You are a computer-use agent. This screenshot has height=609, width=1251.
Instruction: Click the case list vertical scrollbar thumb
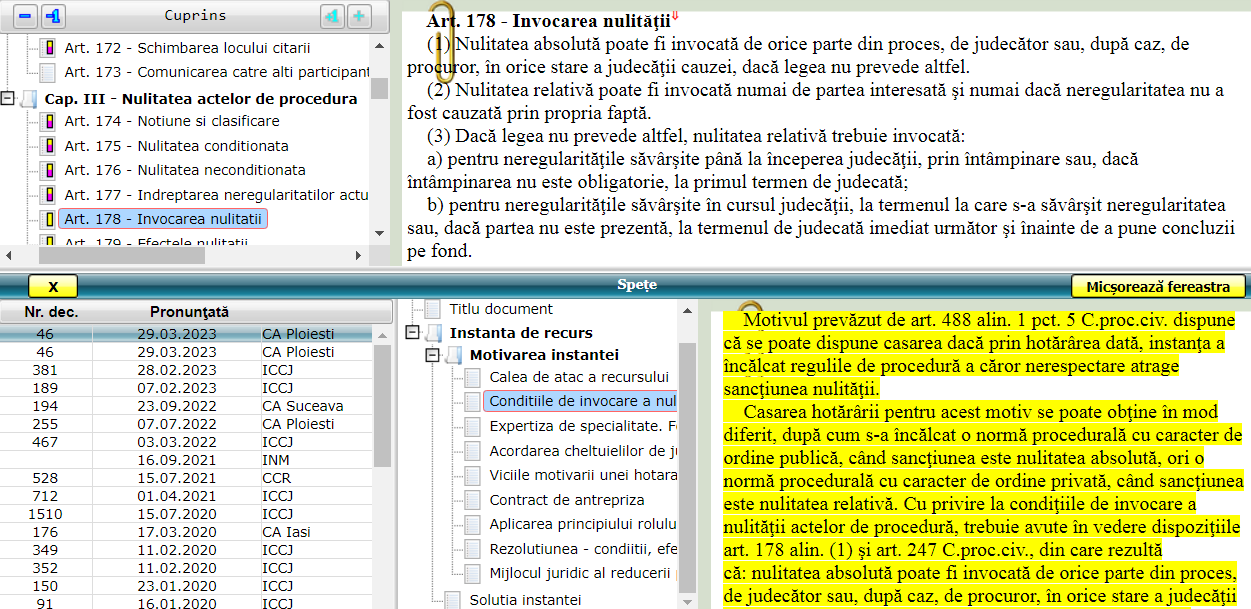[382, 407]
